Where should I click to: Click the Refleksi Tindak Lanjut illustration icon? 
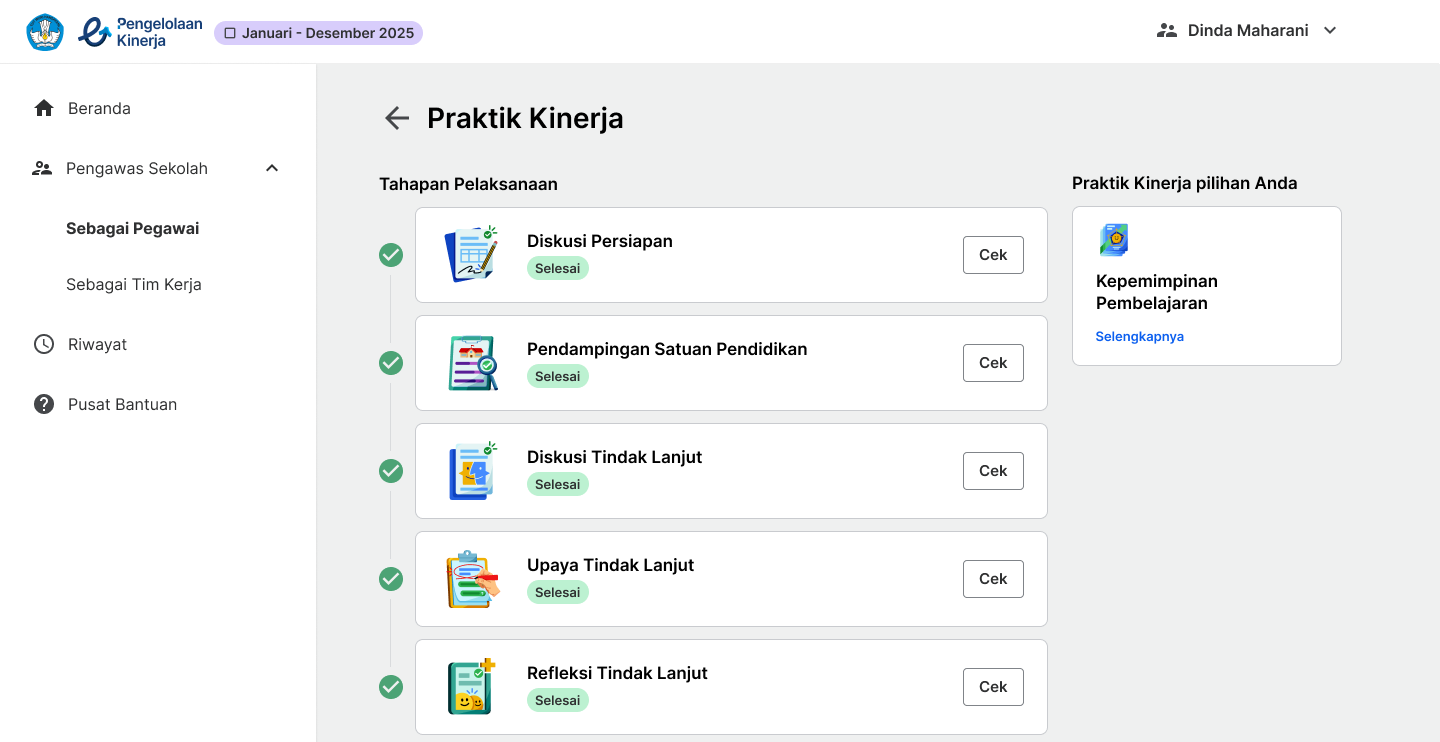tap(471, 686)
